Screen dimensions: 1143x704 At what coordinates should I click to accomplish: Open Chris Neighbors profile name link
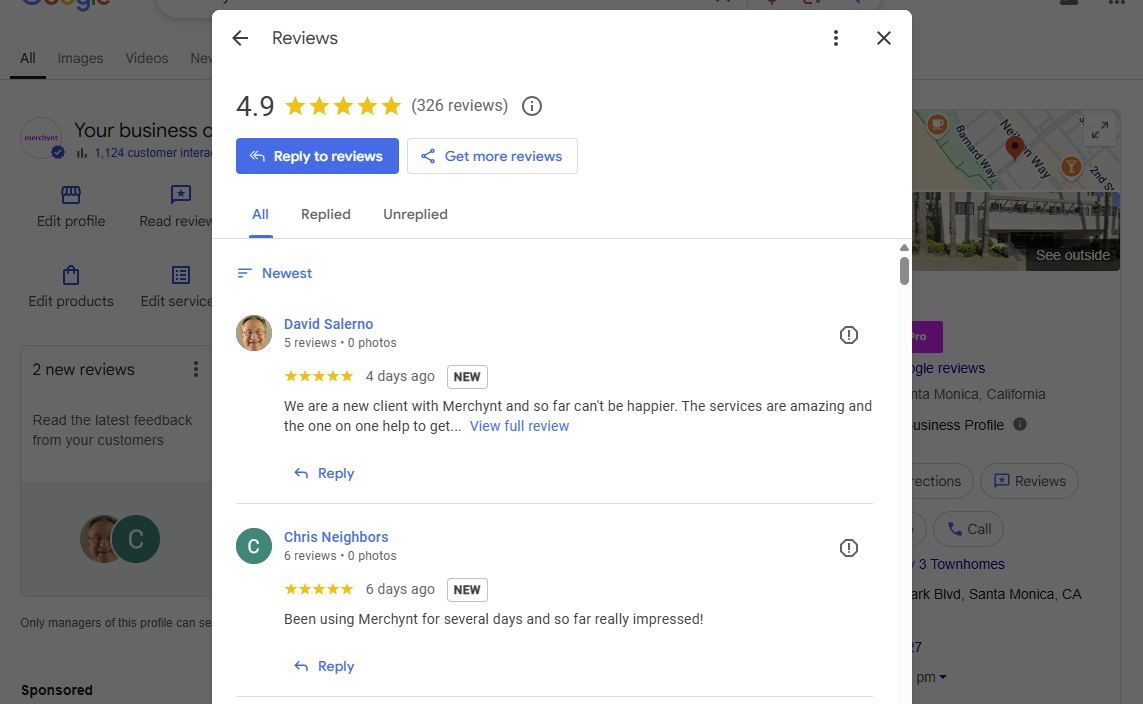336,537
